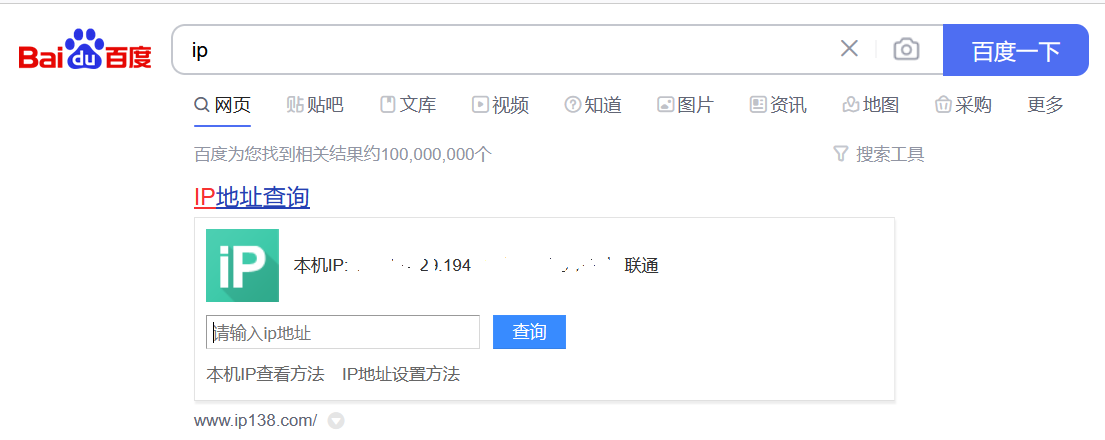The width and height of the screenshot is (1105, 440).
Task: Expand arrow next to www.ip138.com
Action: (x=337, y=422)
